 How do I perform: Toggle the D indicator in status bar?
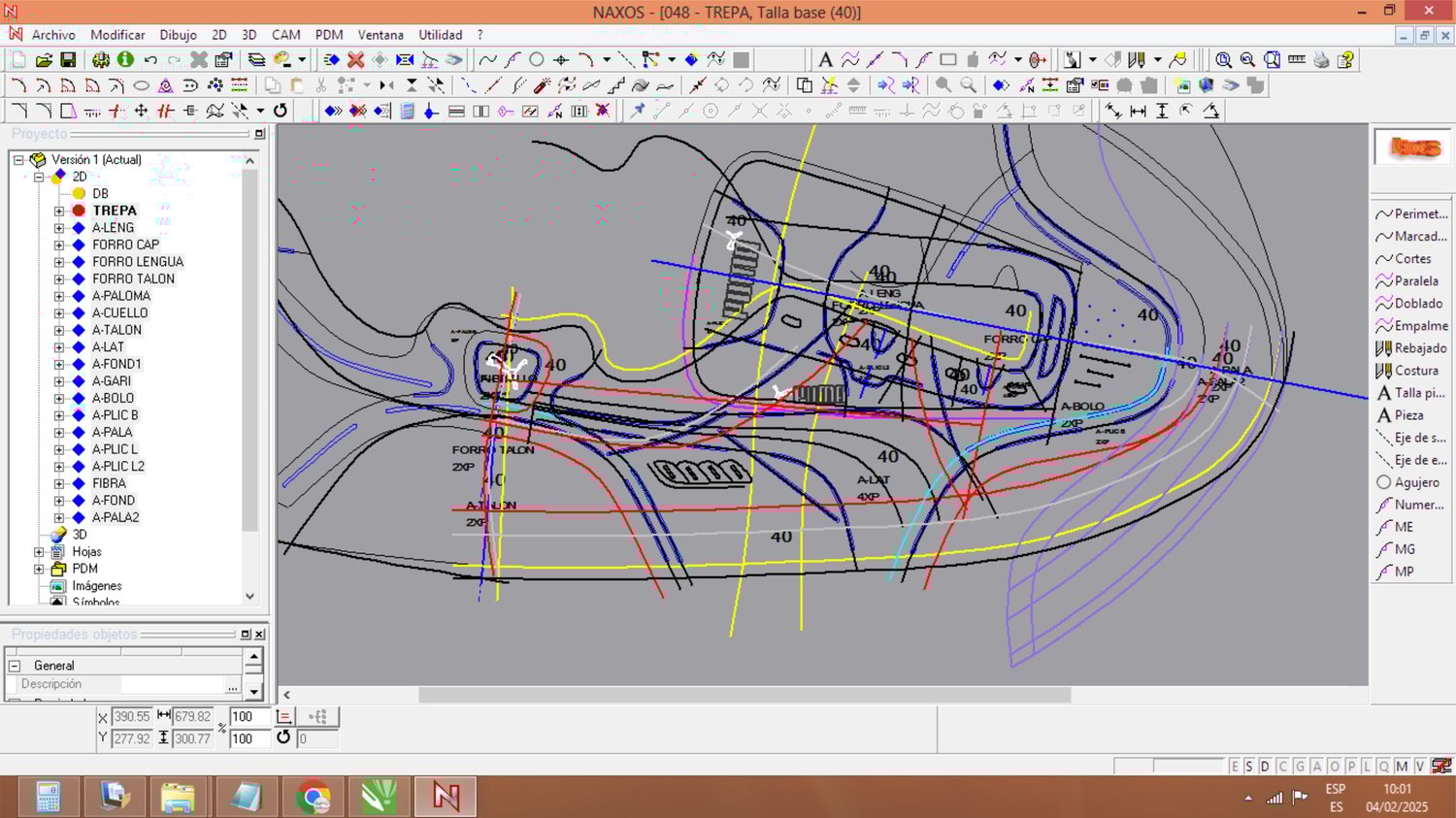(x=1265, y=767)
